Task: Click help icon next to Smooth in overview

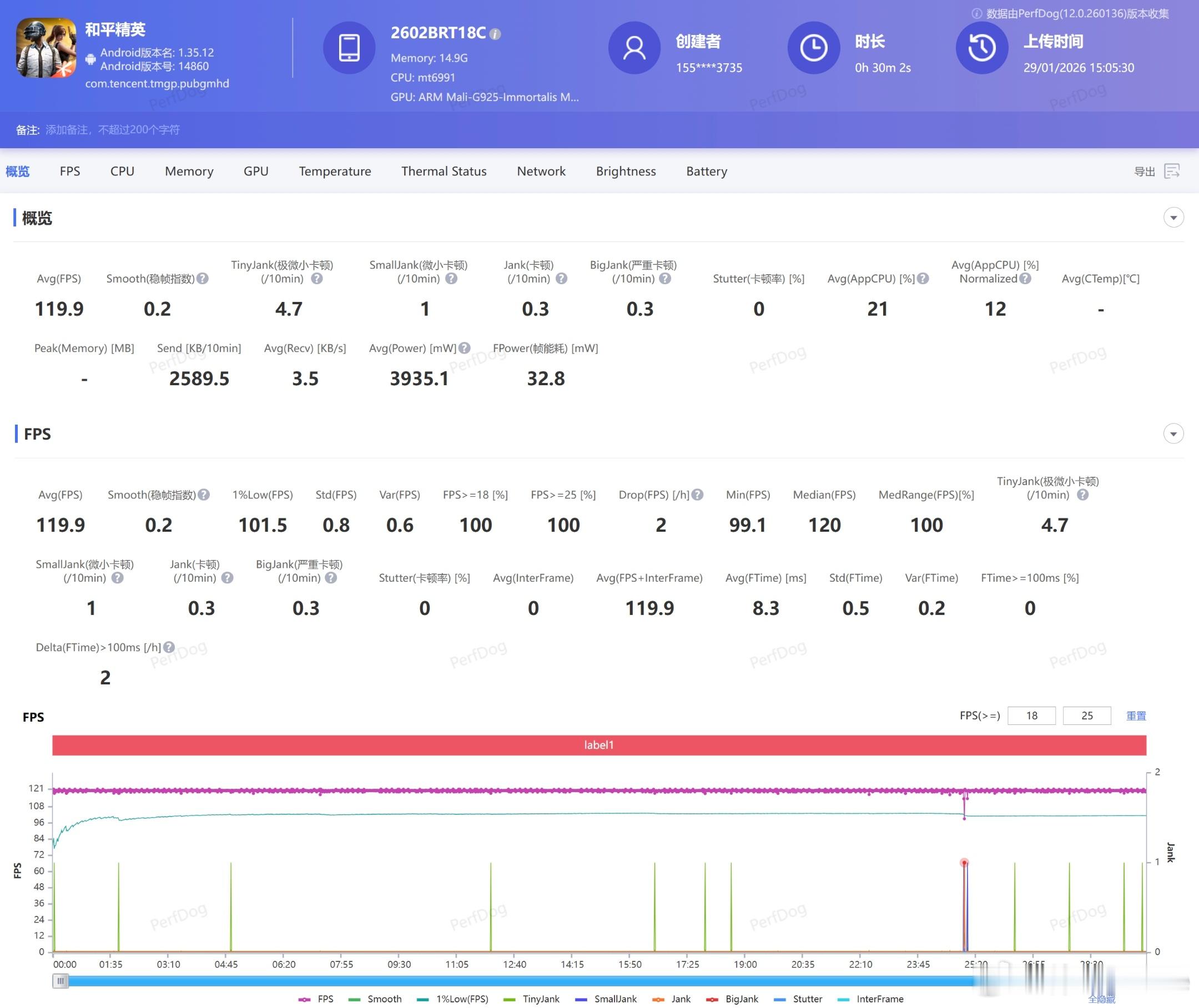Action: tap(202, 279)
